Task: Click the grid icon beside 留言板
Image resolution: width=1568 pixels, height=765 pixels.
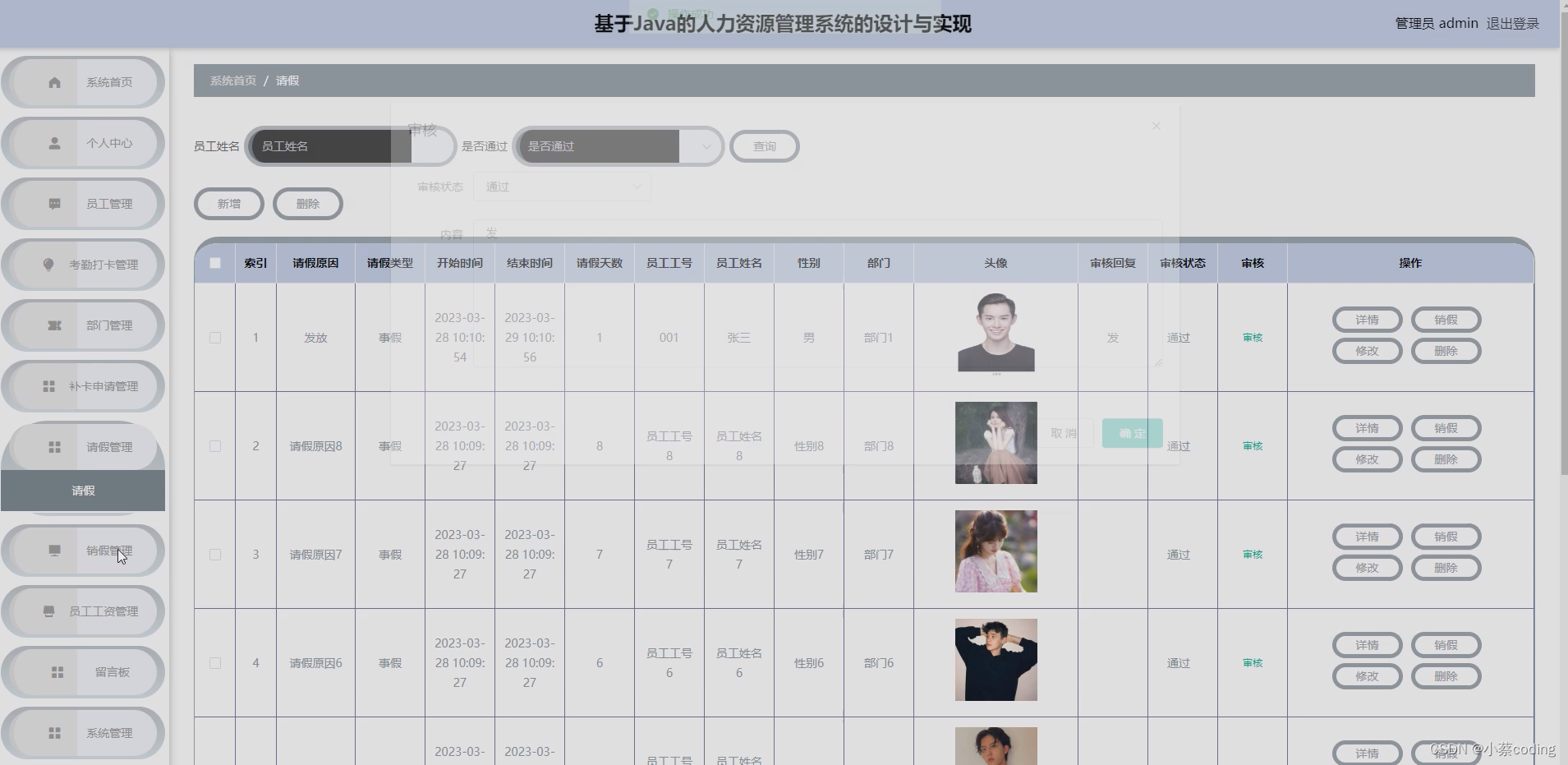Action: pyautogui.click(x=57, y=672)
